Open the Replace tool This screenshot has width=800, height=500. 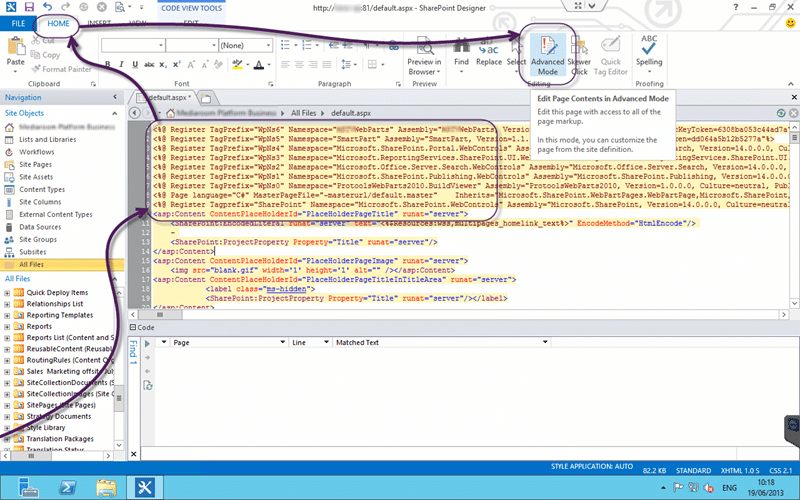pyautogui.click(x=489, y=52)
